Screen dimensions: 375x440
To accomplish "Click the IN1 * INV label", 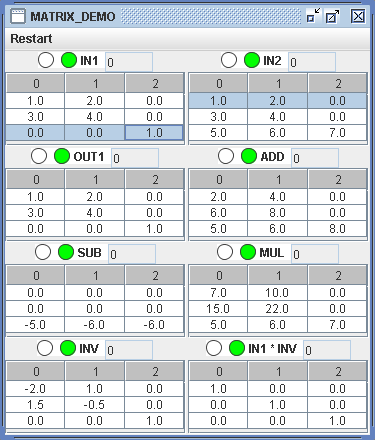I will [272, 349].
